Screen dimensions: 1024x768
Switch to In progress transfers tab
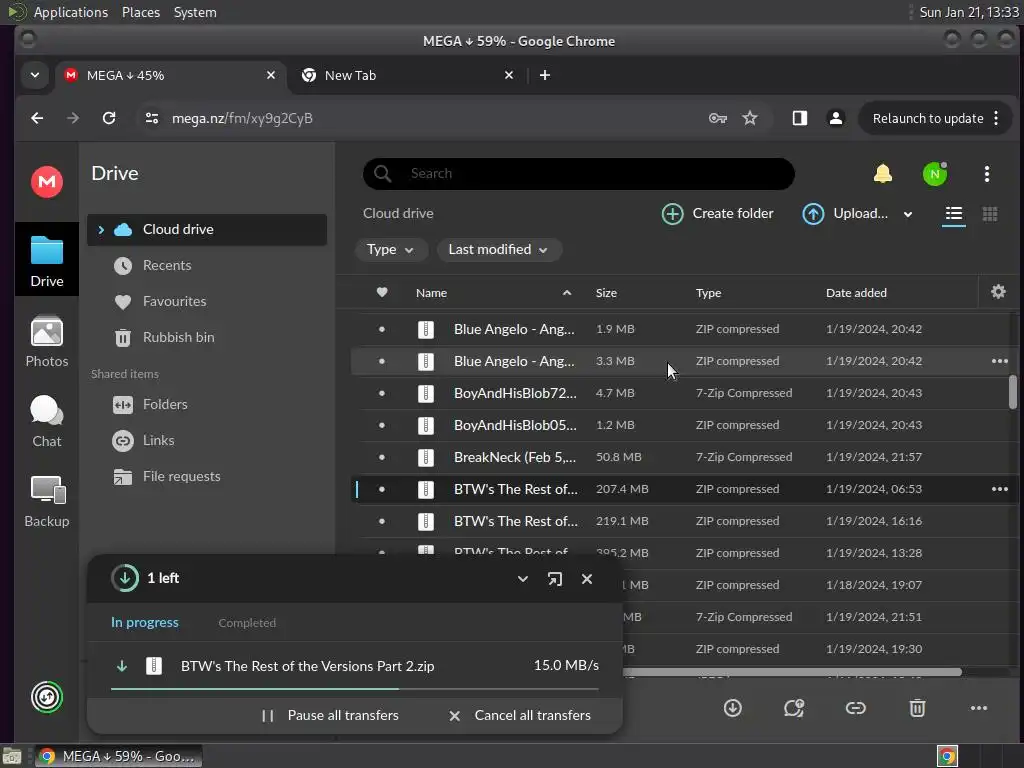(x=145, y=622)
